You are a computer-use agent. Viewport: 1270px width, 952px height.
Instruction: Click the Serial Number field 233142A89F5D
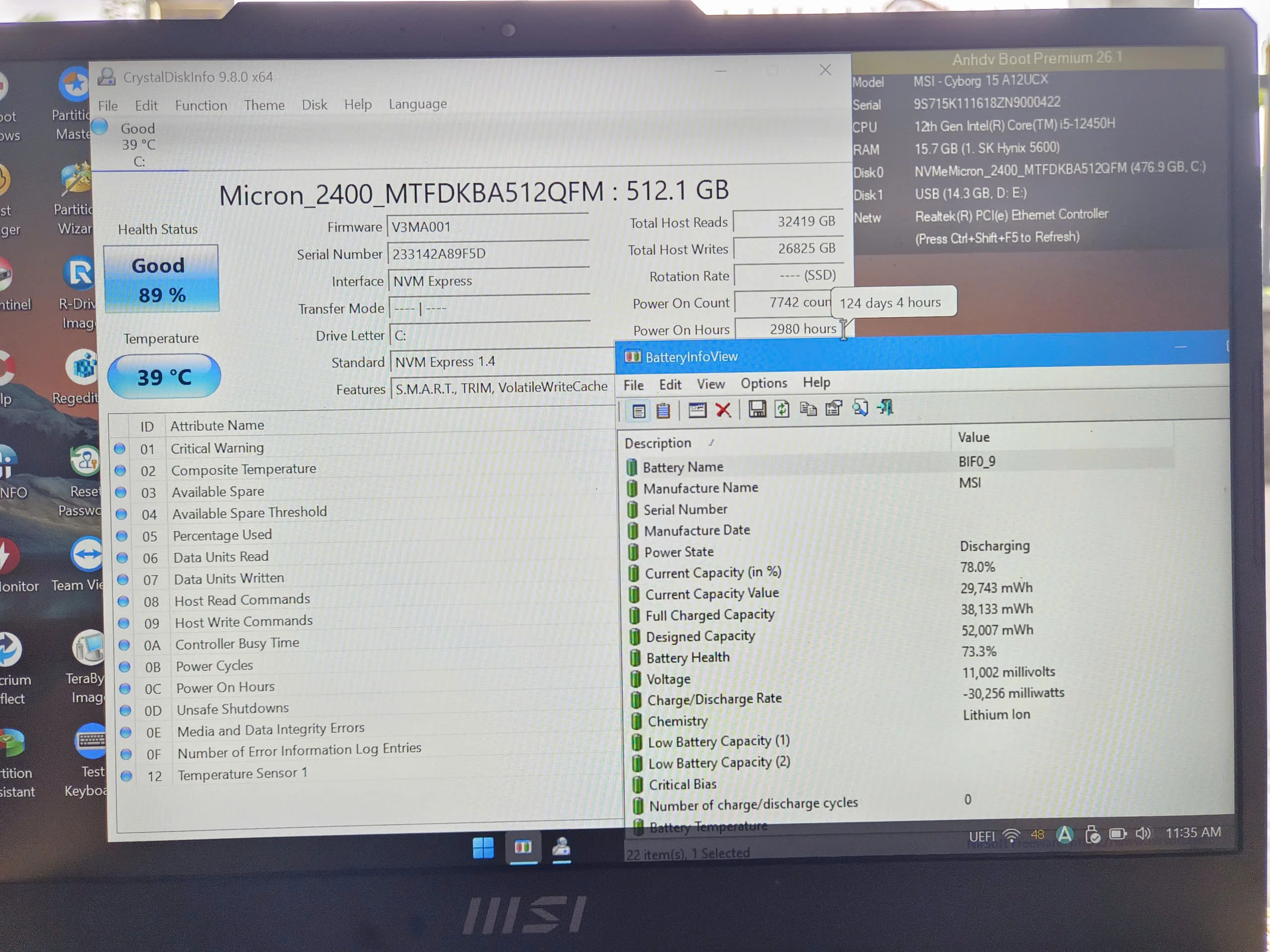489,254
